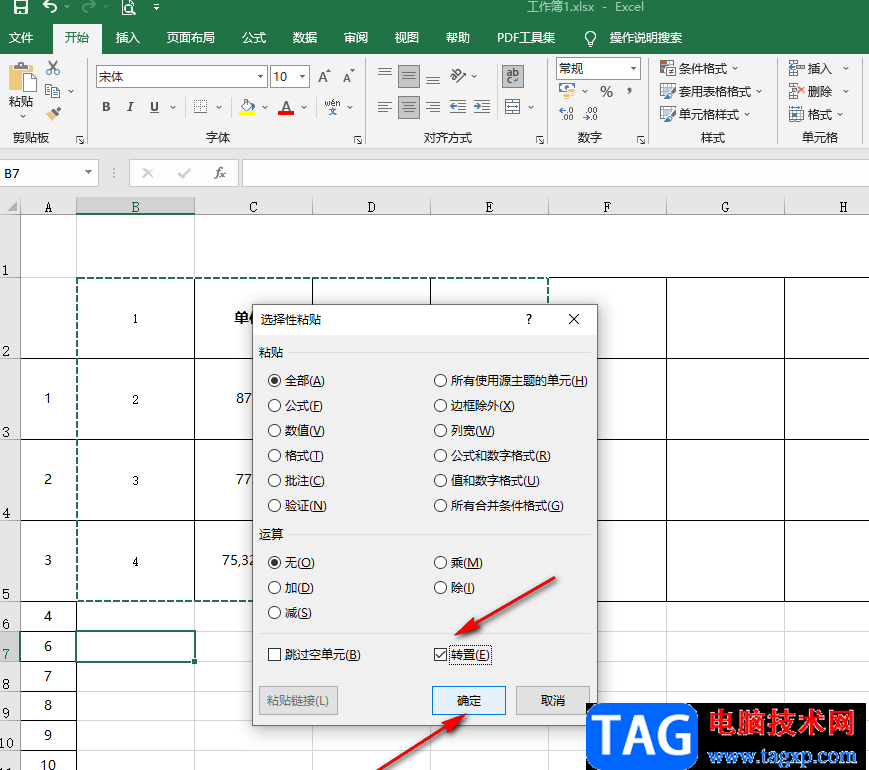This screenshot has width=869, height=770.
Task: Expand the 粘贴 button dropdown arrow
Action: 23,116
